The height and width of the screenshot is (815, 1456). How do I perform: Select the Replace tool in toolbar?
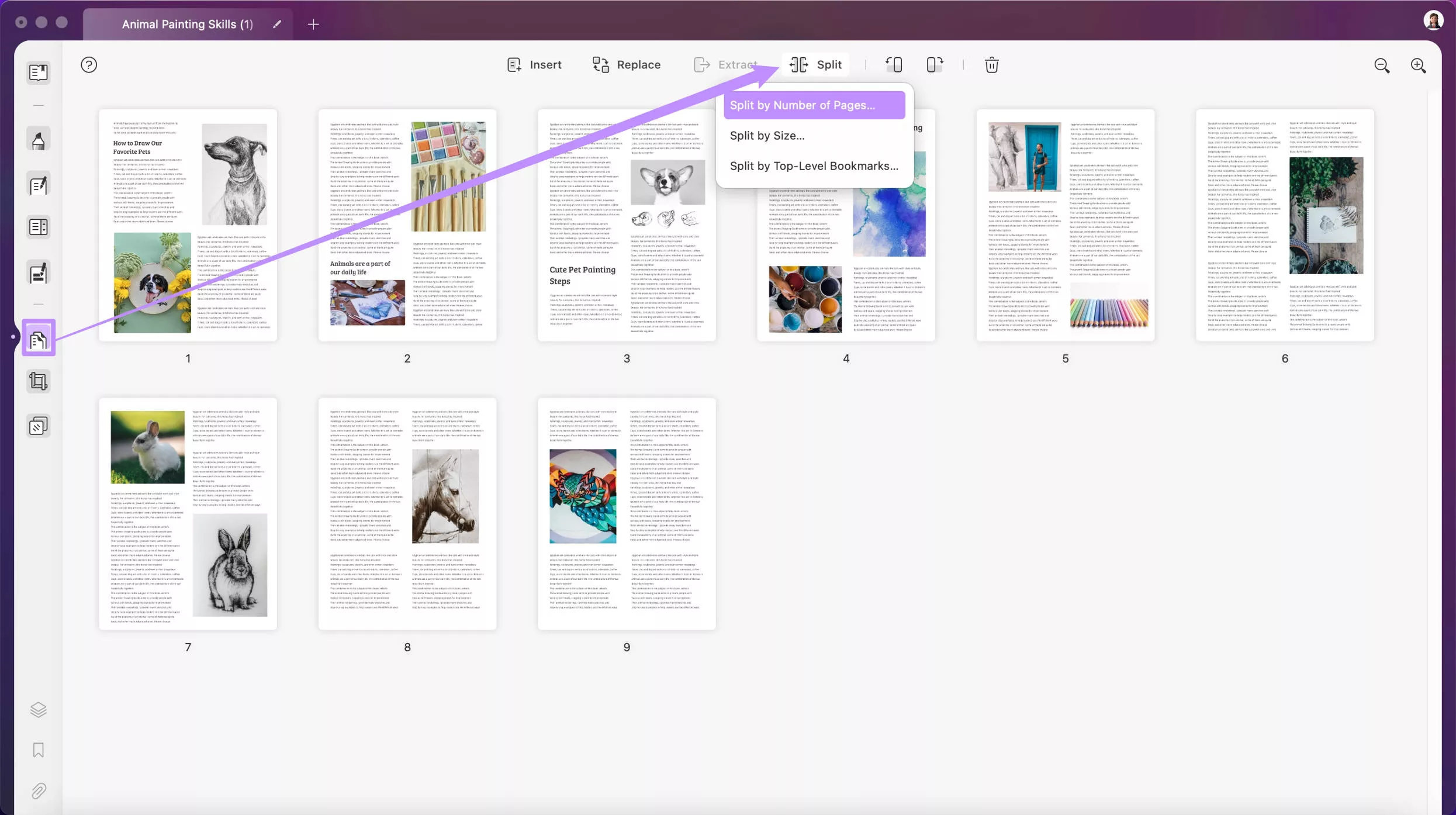tap(627, 64)
